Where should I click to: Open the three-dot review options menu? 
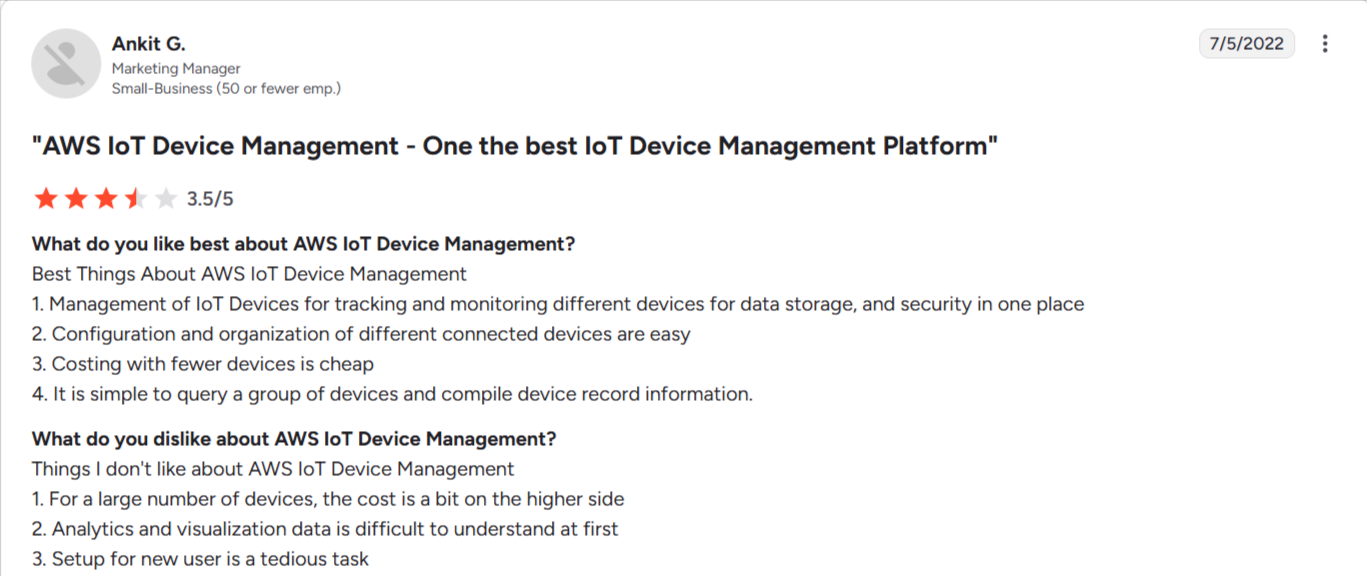1325,44
